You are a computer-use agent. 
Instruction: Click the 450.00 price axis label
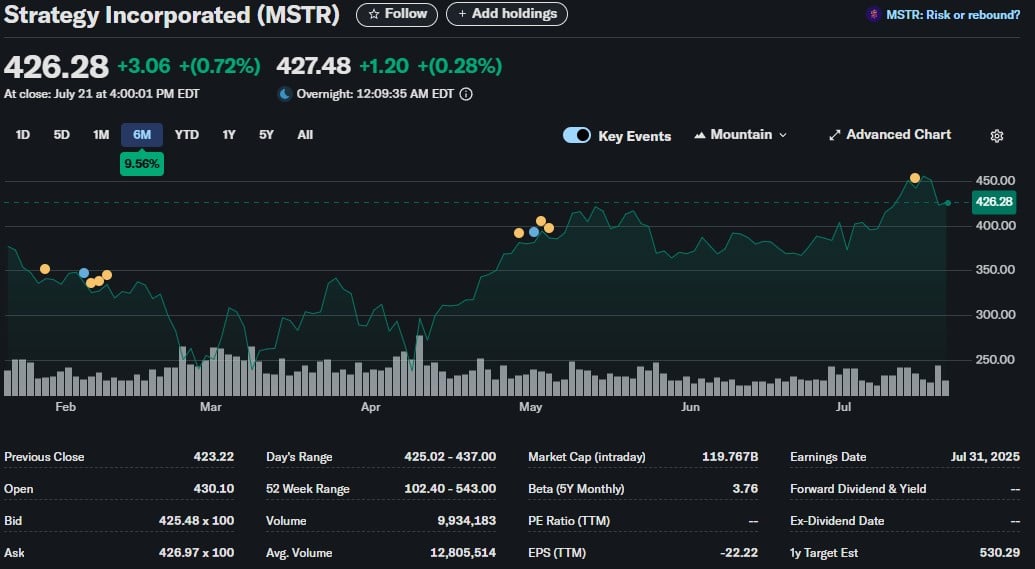(x=995, y=180)
